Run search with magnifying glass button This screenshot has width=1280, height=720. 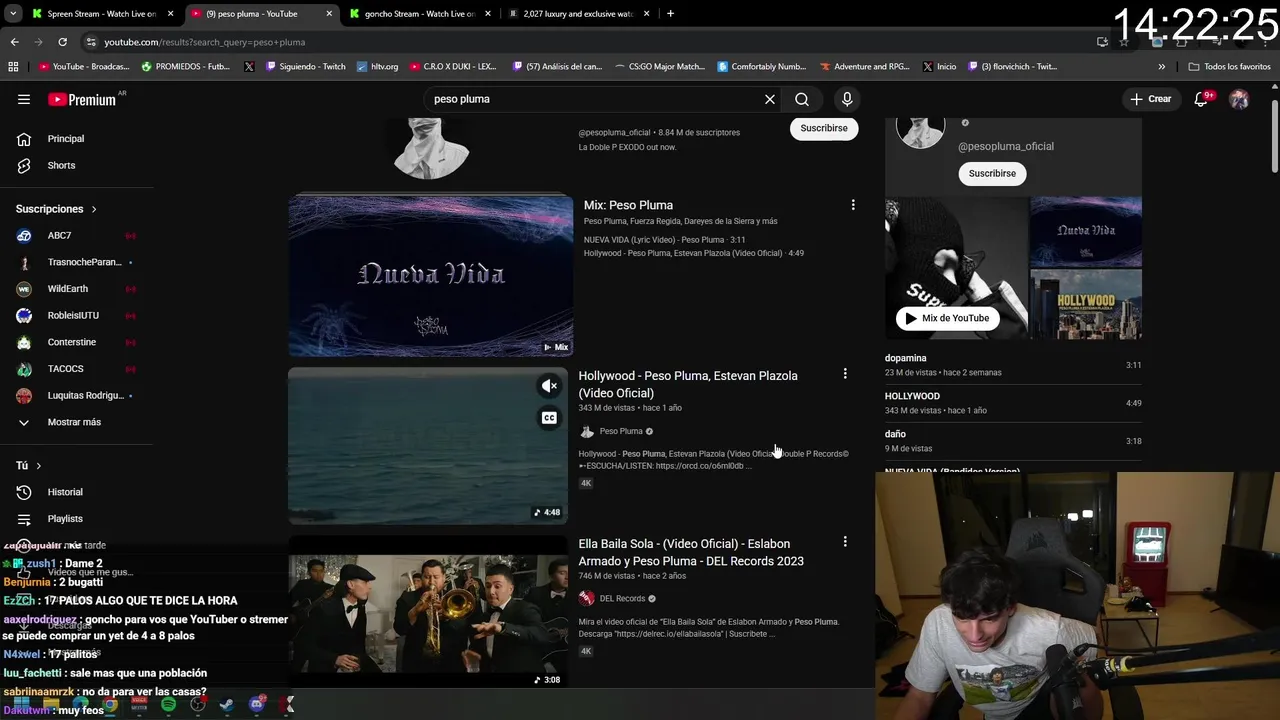pyautogui.click(x=802, y=99)
